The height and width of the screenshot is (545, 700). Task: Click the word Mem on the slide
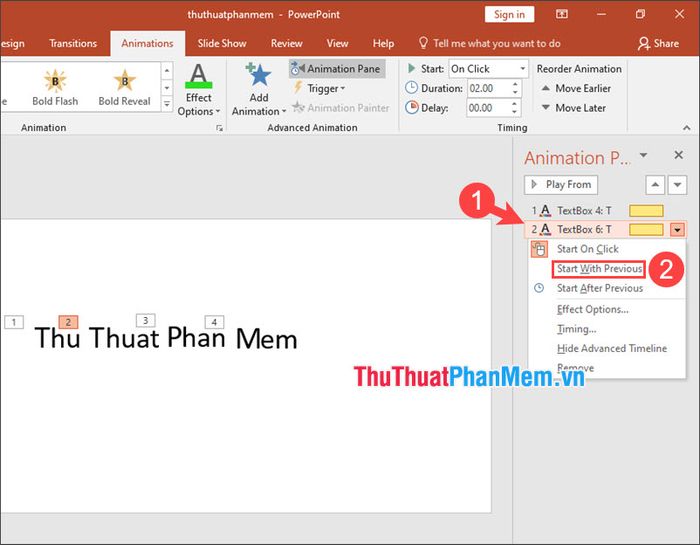tap(266, 339)
